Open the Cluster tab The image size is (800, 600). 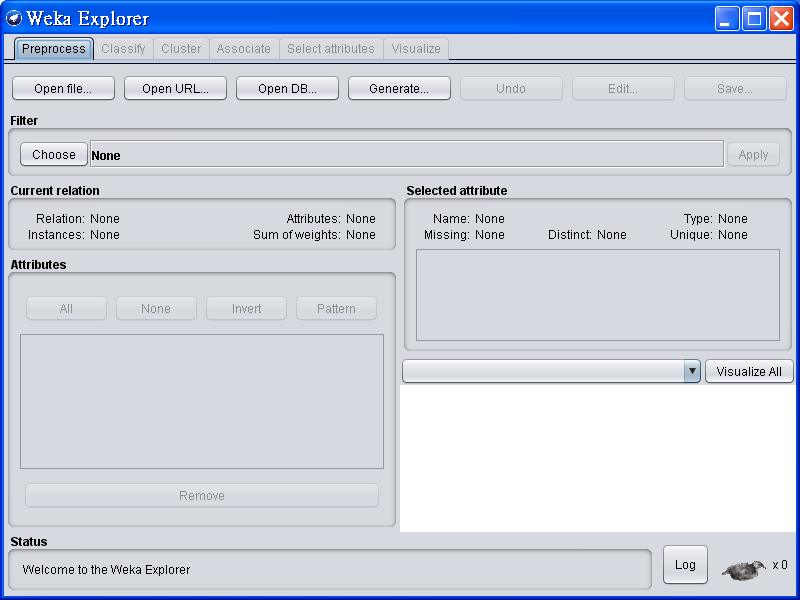(181, 49)
